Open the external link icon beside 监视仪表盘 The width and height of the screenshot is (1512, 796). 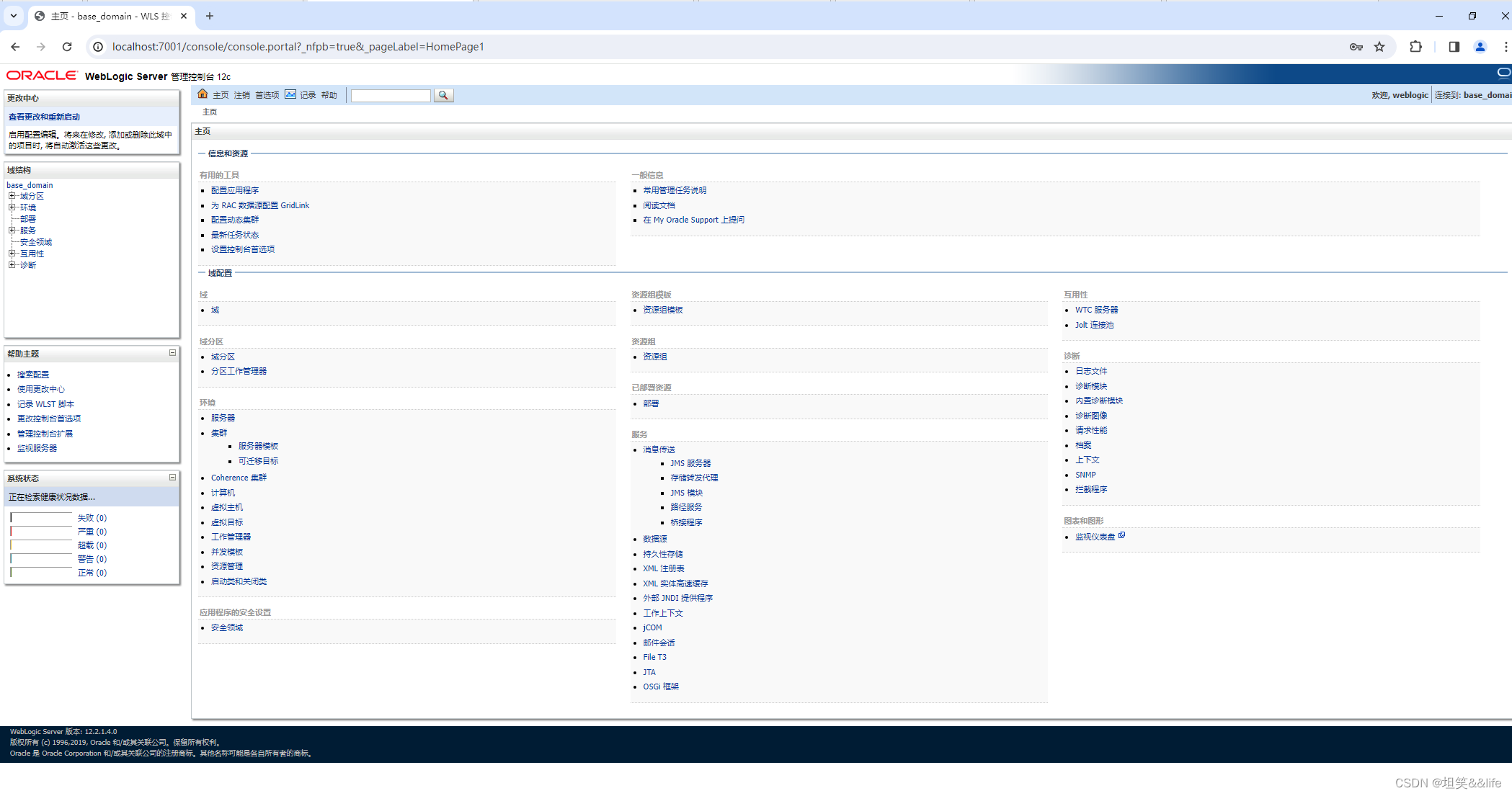pyautogui.click(x=1121, y=535)
